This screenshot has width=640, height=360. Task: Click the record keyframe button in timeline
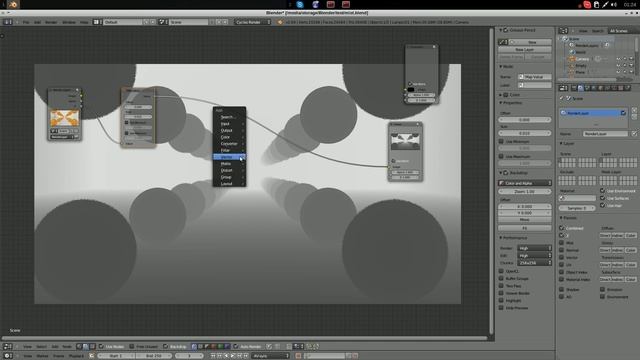pyautogui.click(x=298, y=356)
